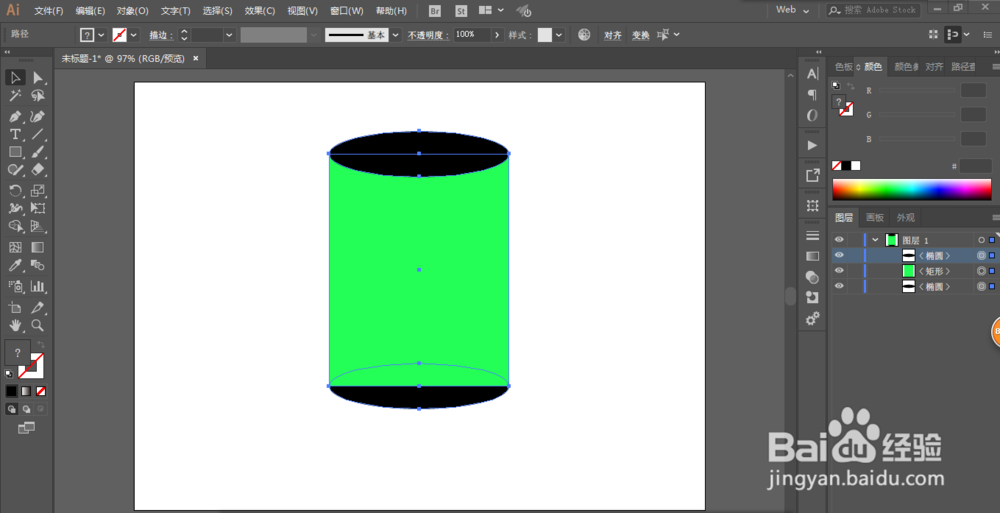Select the Artboard tool

pyautogui.click(x=15, y=308)
